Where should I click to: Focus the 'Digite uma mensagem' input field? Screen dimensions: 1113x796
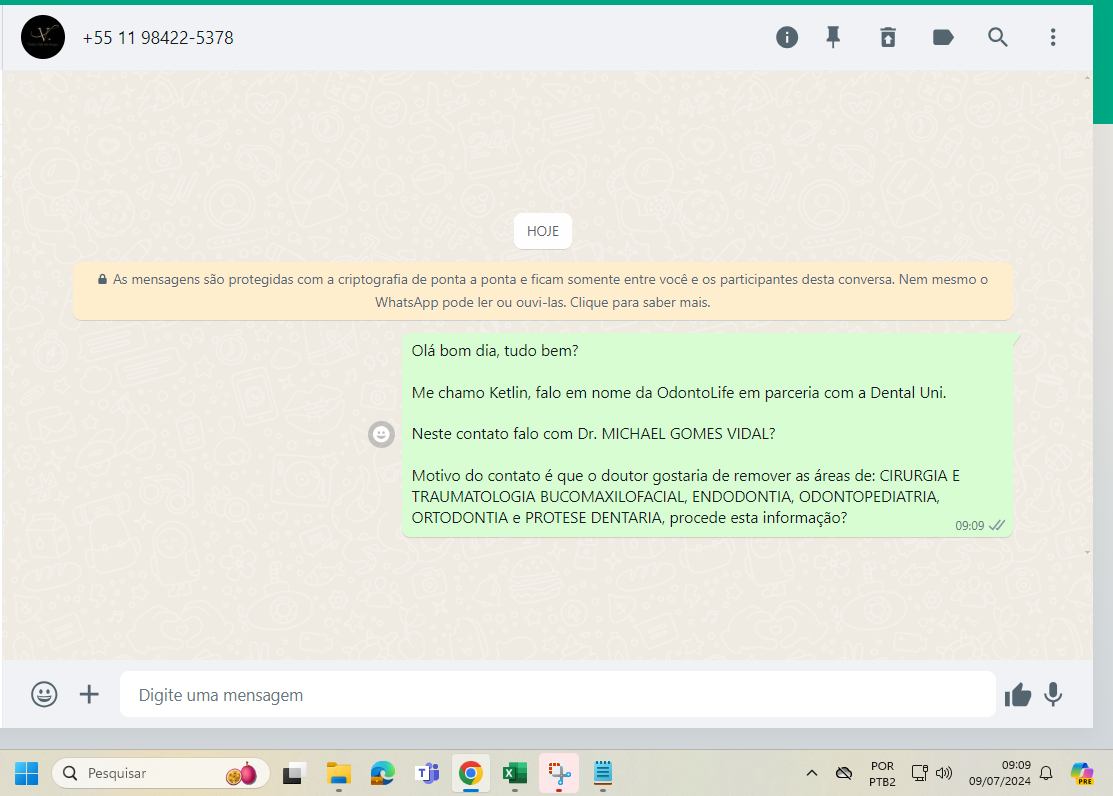tap(557, 694)
